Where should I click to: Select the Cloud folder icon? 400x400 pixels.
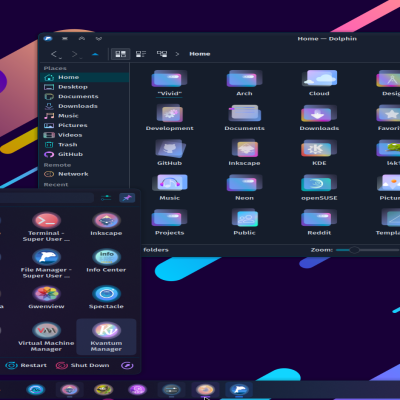319,79
